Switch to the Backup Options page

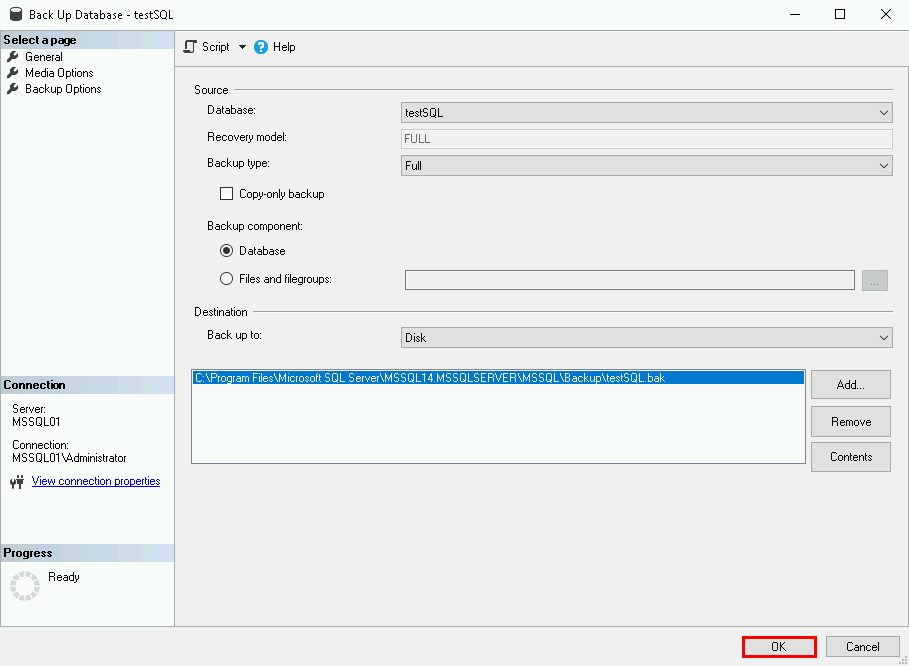63,89
